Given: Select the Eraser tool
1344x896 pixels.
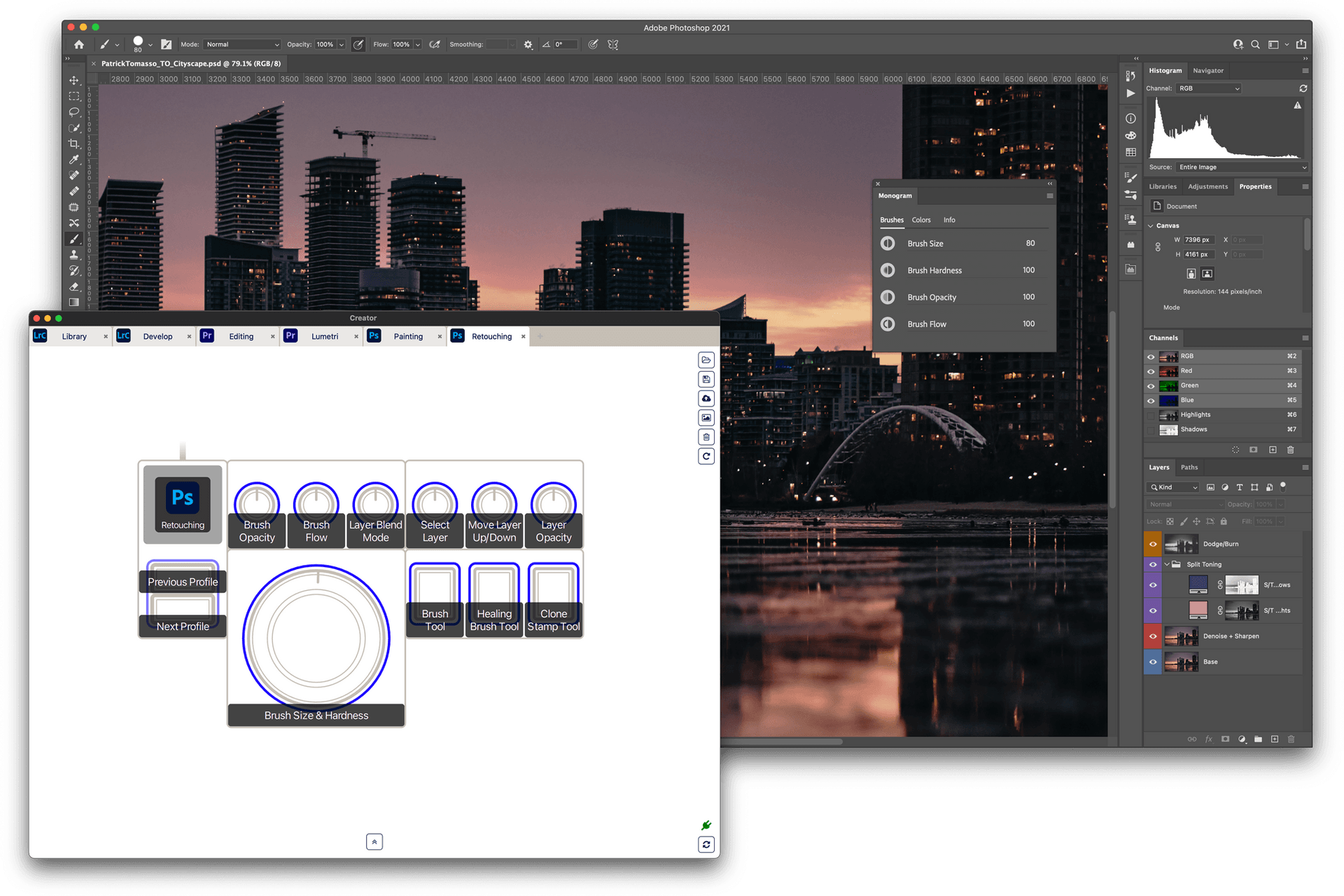Looking at the screenshot, I should pos(74,286).
